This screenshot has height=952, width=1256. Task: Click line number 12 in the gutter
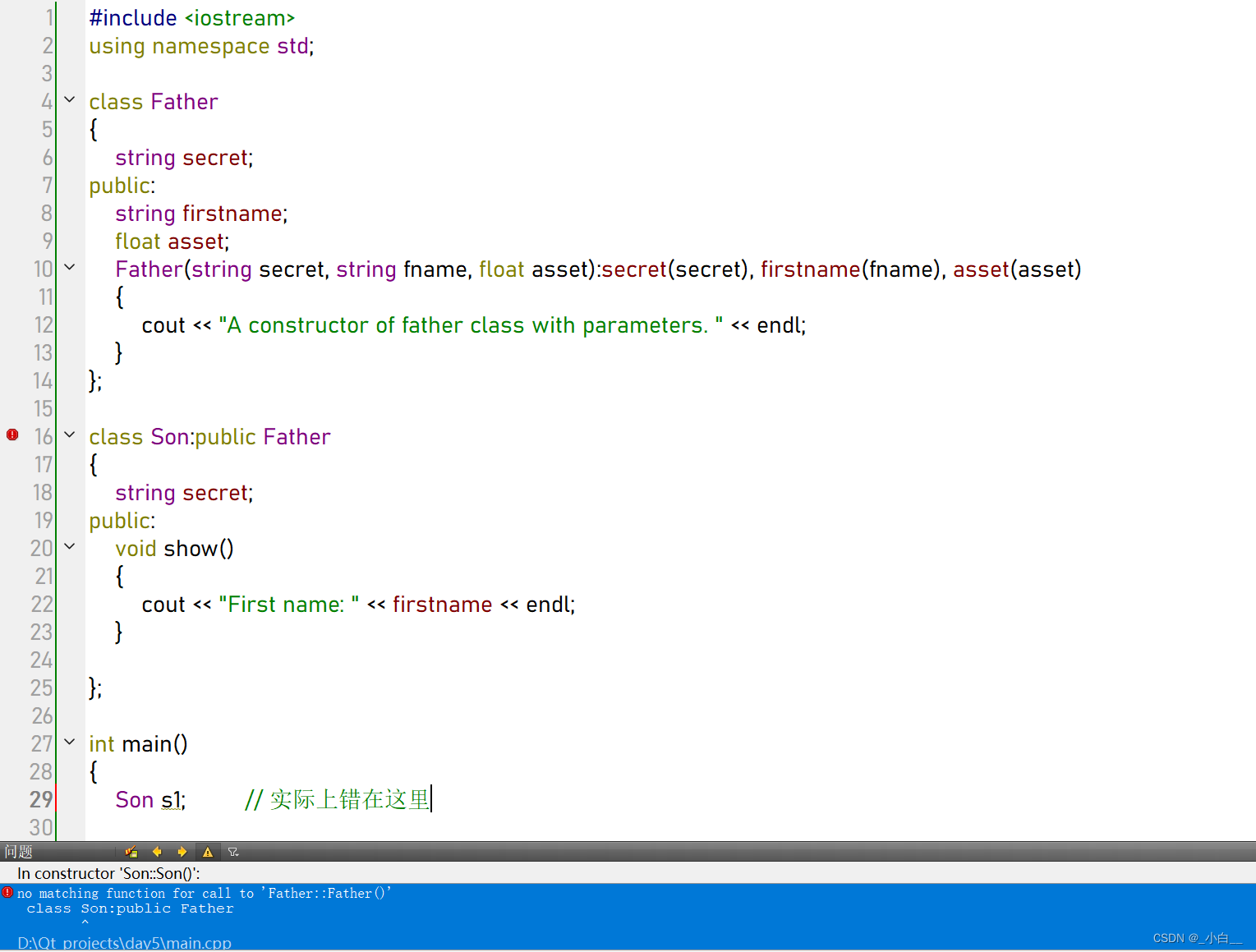pos(43,325)
